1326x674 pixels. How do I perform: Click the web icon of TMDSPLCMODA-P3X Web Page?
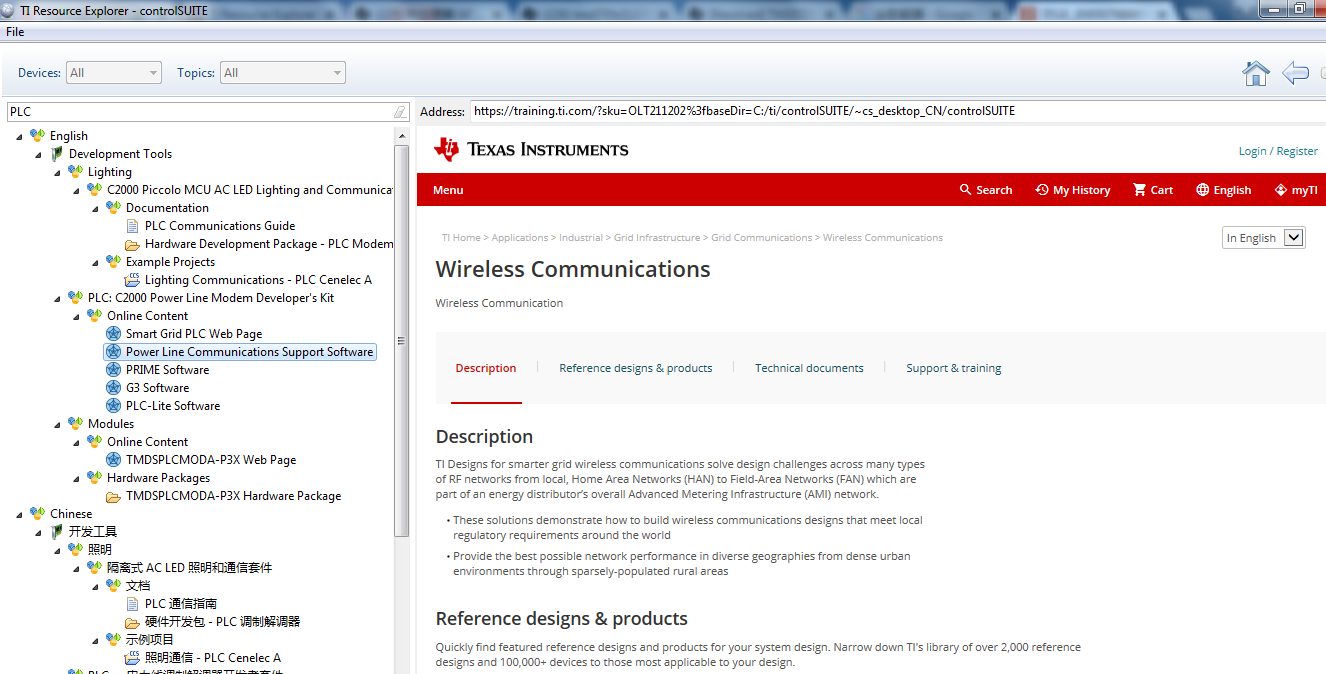[x=114, y=460]
